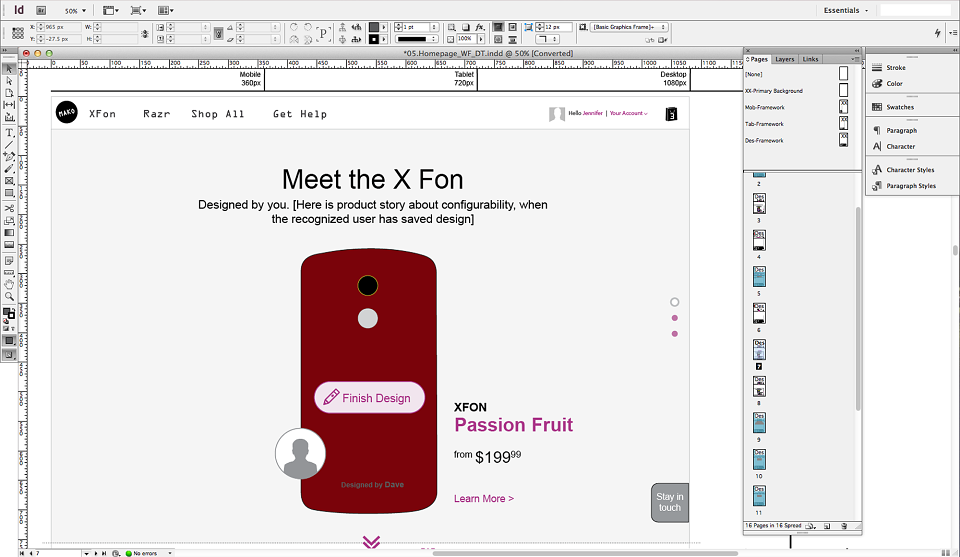The image size is (960, 557).
Task: Click the rotate 90 degrees clockwise icon
Action: tap(294, 28)
